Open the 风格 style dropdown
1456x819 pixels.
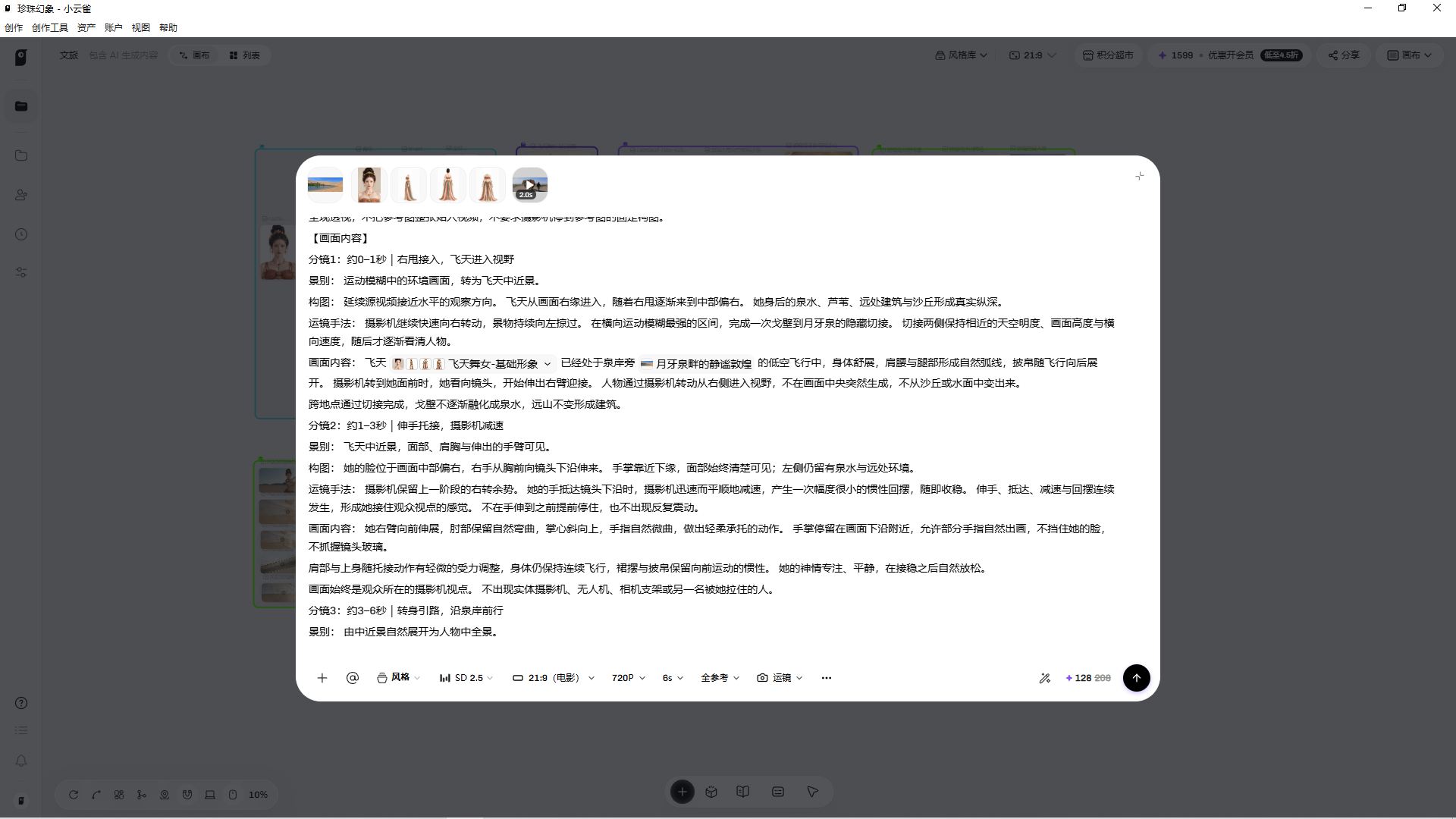point(398,678)
